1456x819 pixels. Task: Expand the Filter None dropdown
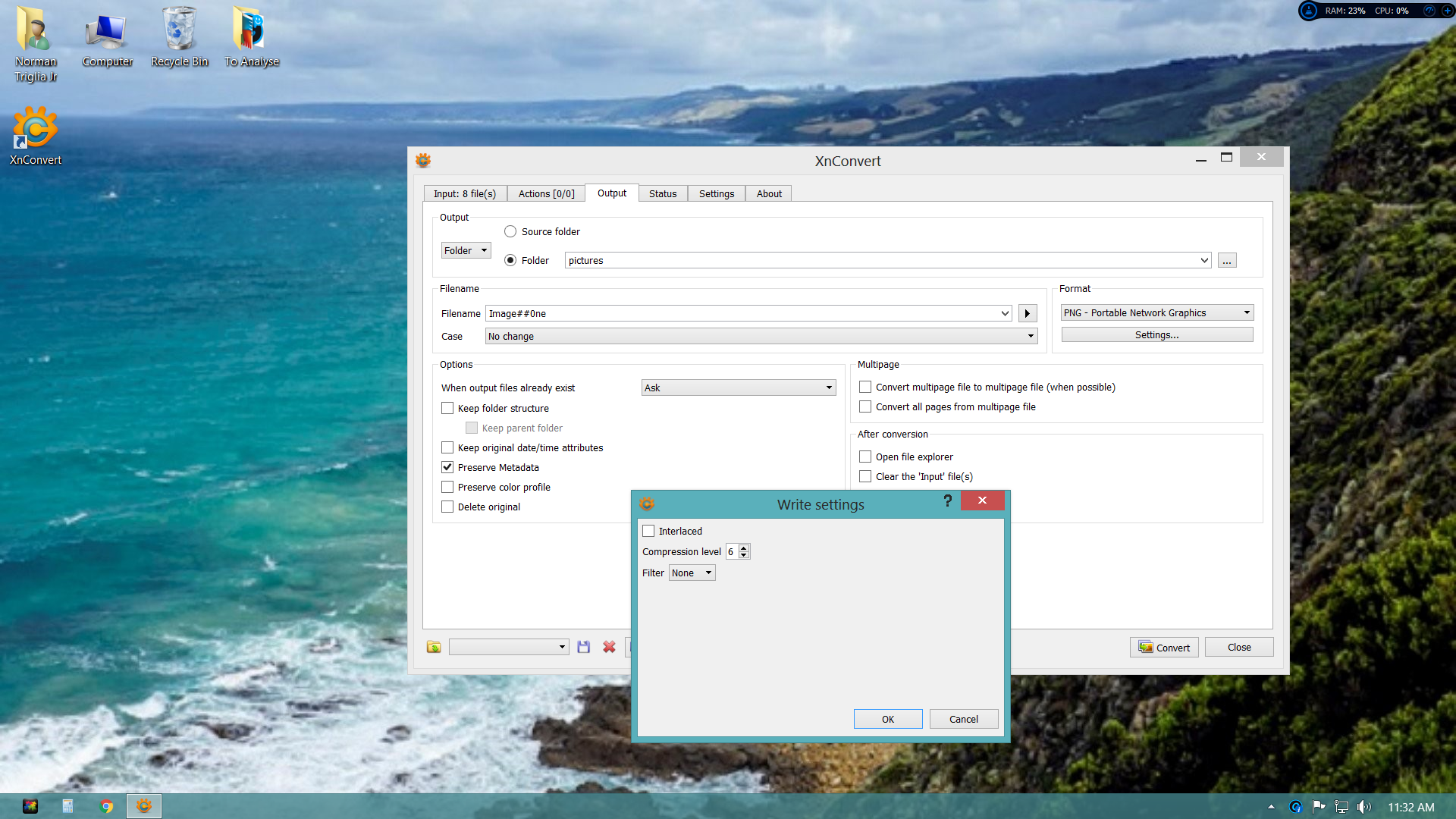coord(692,573)
